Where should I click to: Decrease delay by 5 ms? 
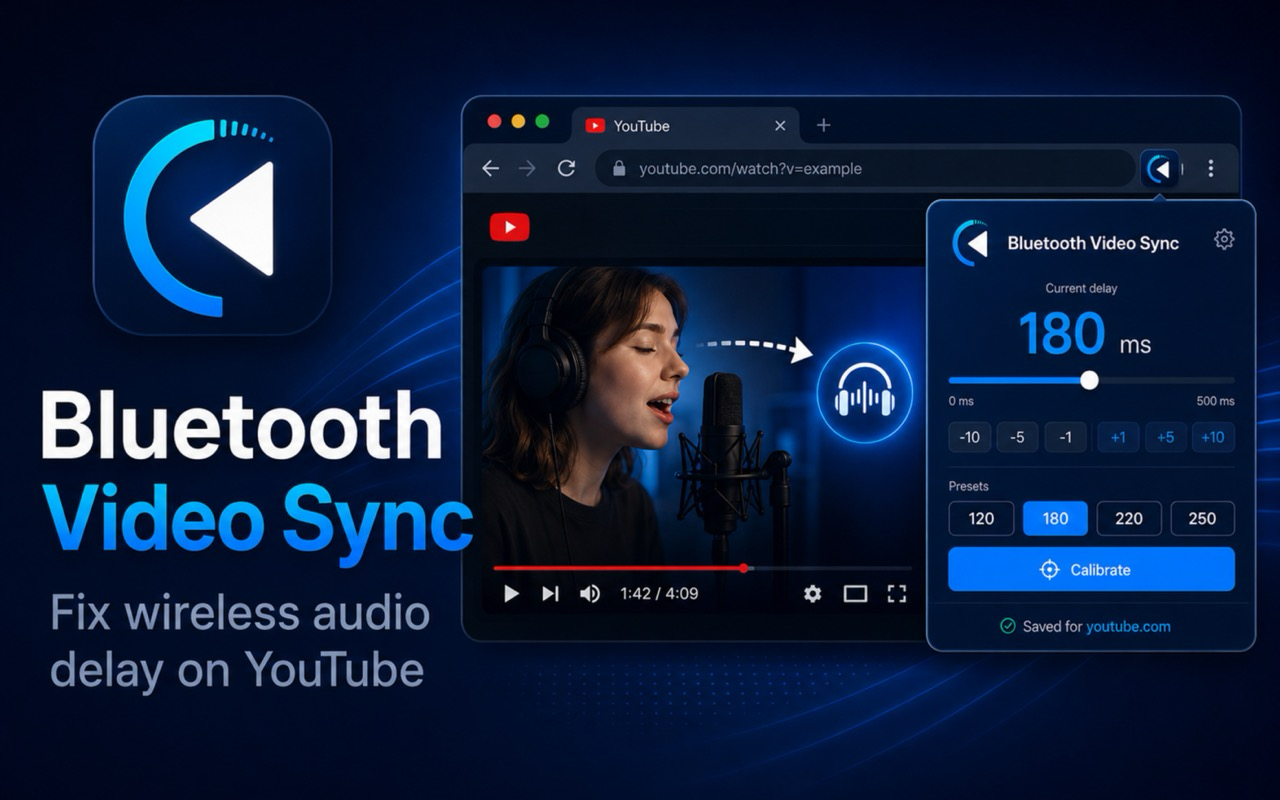click(1017, 437)
